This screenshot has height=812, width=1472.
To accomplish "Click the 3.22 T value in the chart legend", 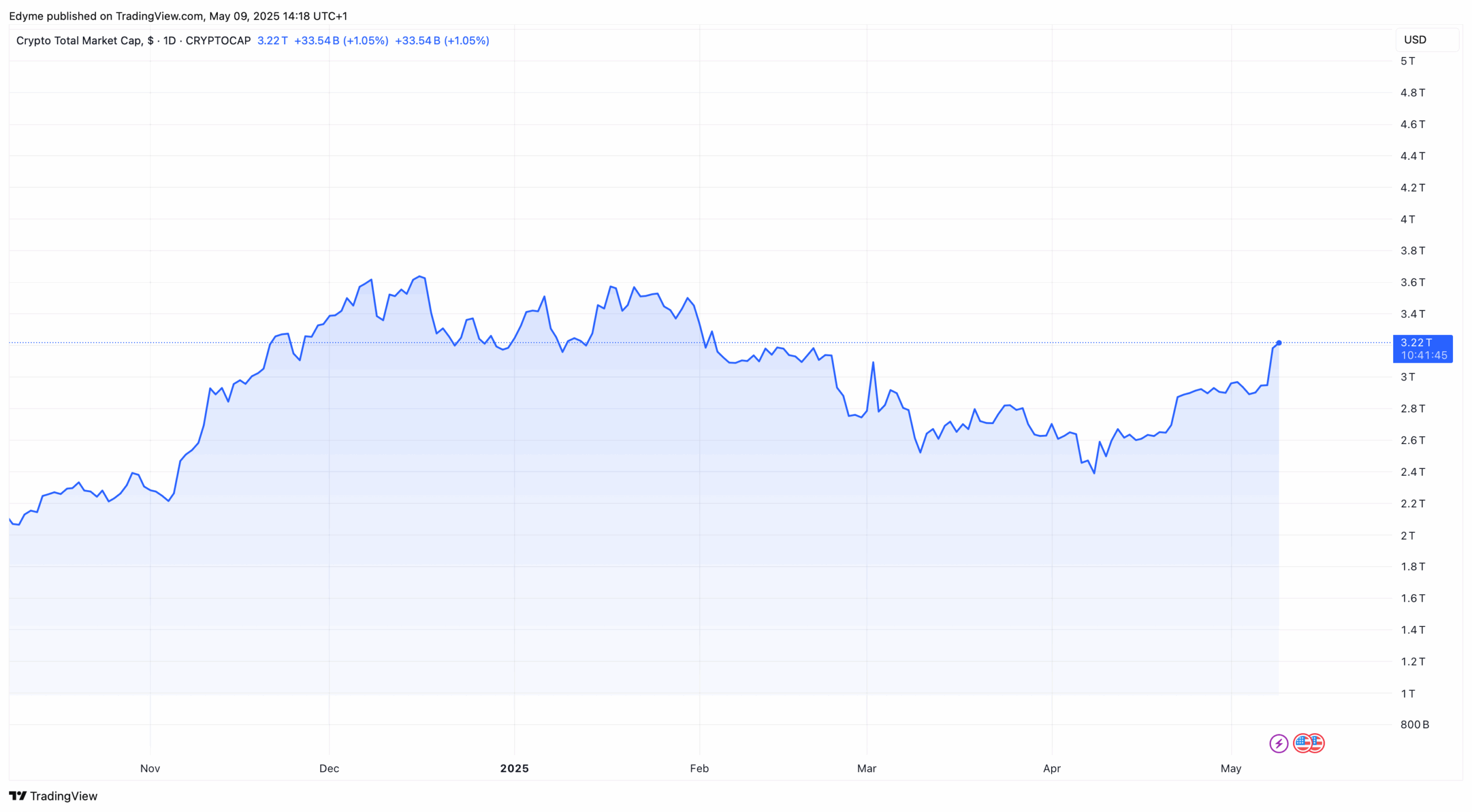I will tap(273, 41).
